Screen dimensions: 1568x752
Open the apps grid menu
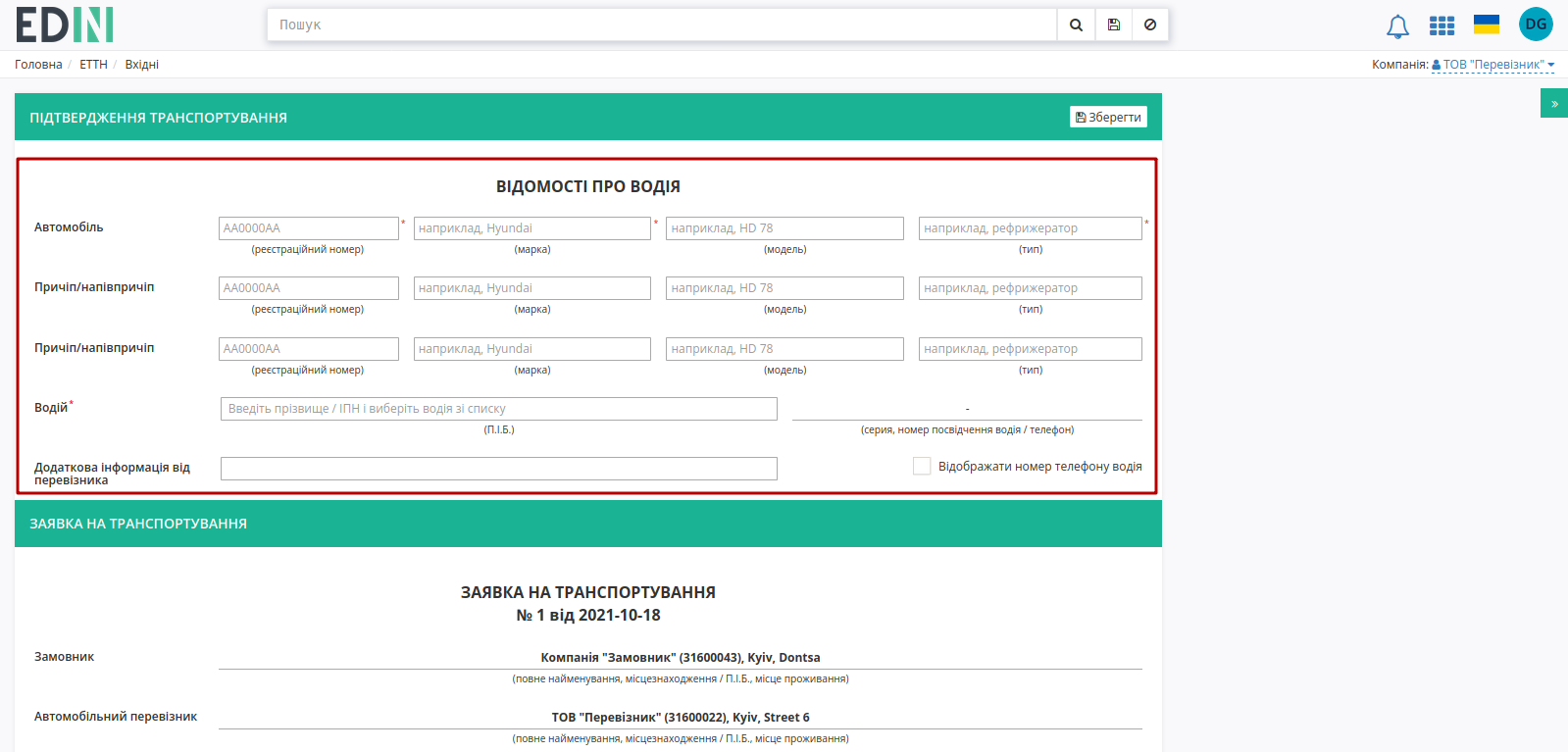[x=1442, y=25]
